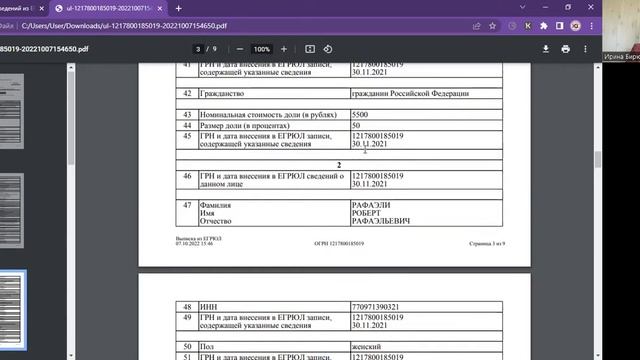Click the row 45 date 30.11.2021
The width and height of the screenshot is (640, 360).
coord(369,144)
